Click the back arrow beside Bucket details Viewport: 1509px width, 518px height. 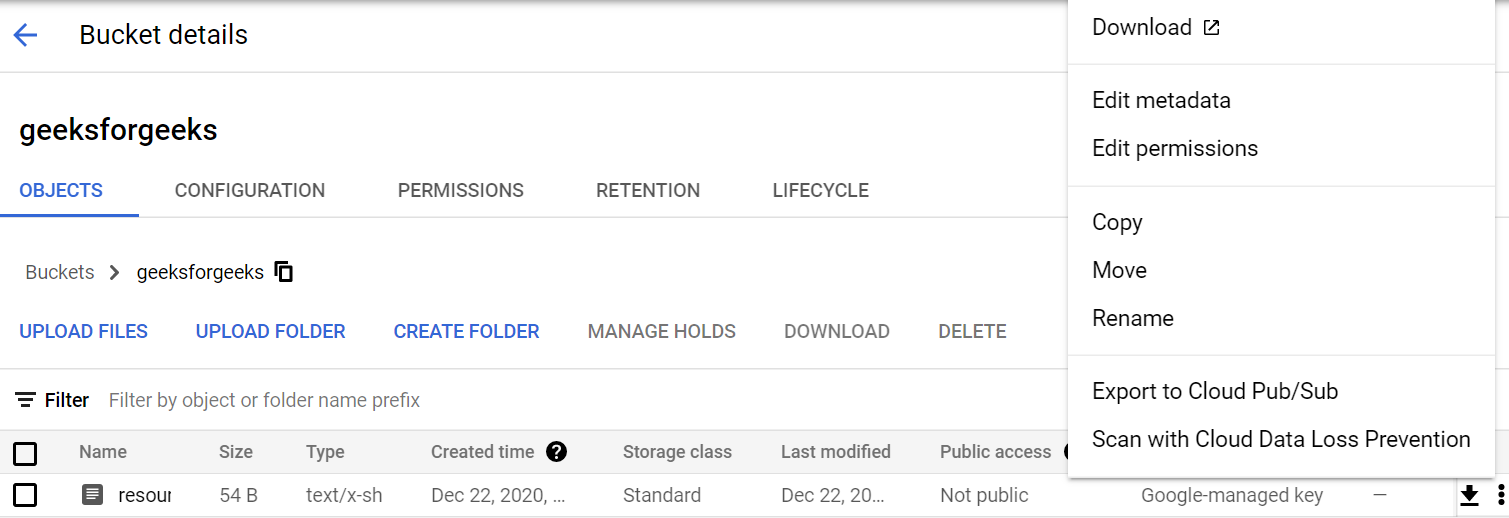pyautogui.click(x=25, y=35)
